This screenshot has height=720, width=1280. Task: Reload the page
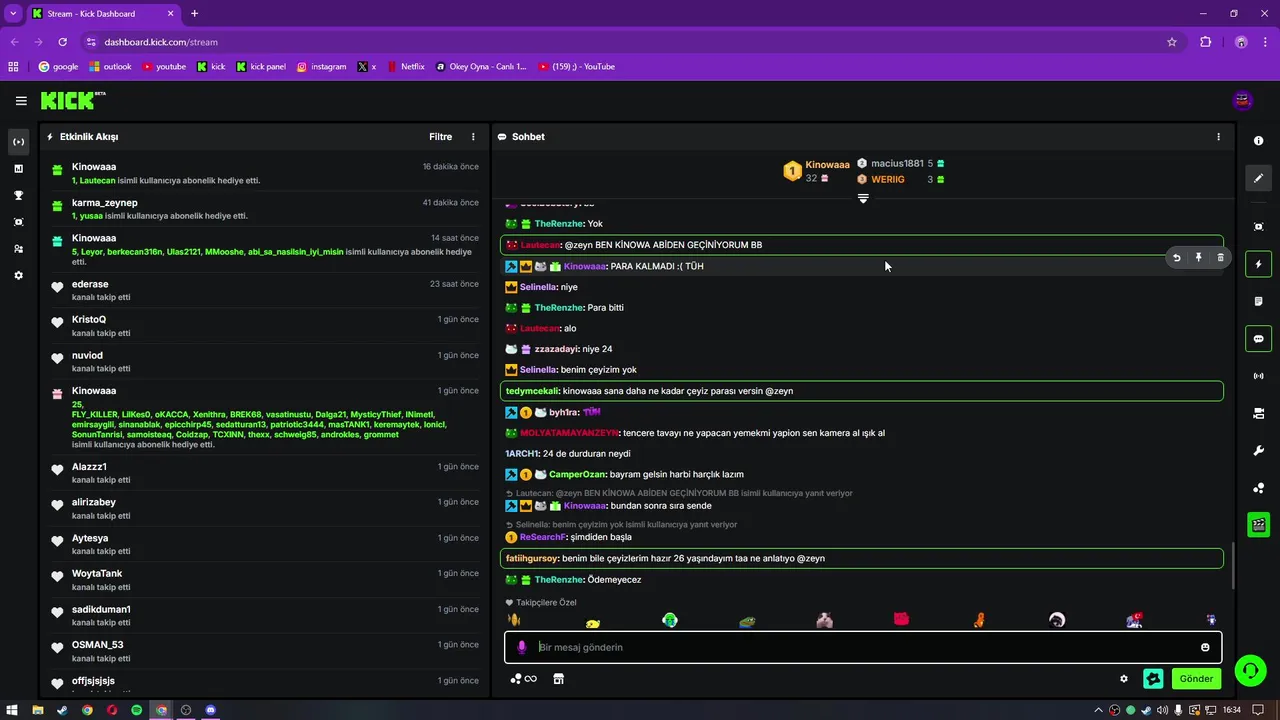pyautogui.click(x=62, y=42)
